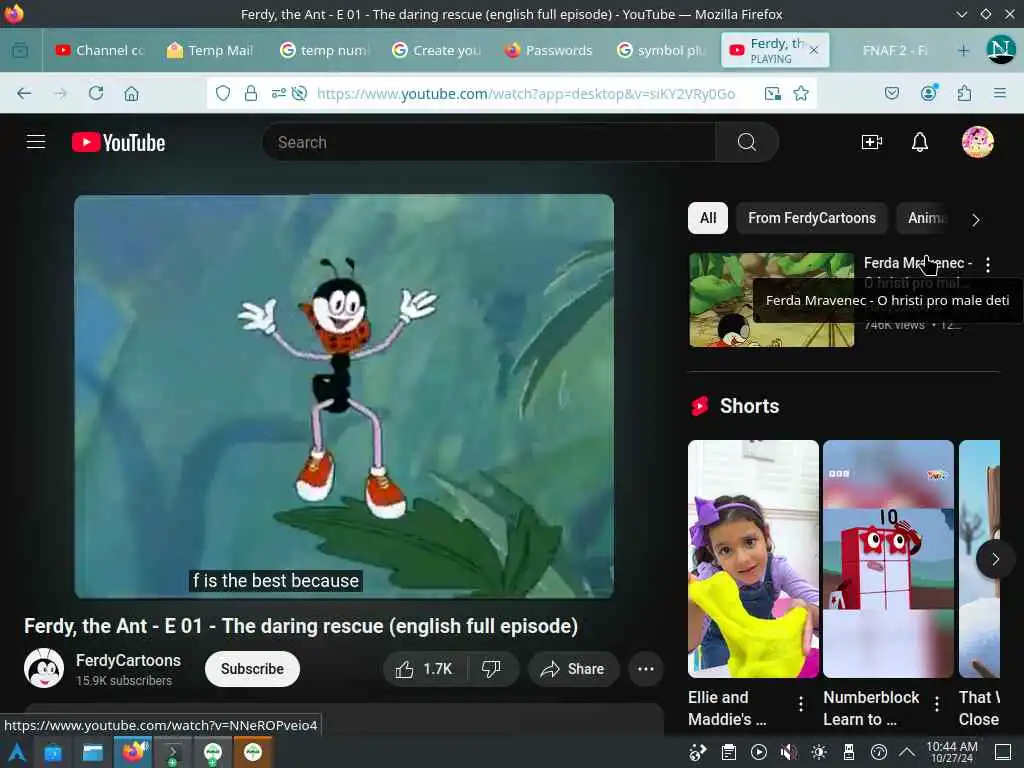
Task: Select the All filter chip
Action: click(708, 218)
